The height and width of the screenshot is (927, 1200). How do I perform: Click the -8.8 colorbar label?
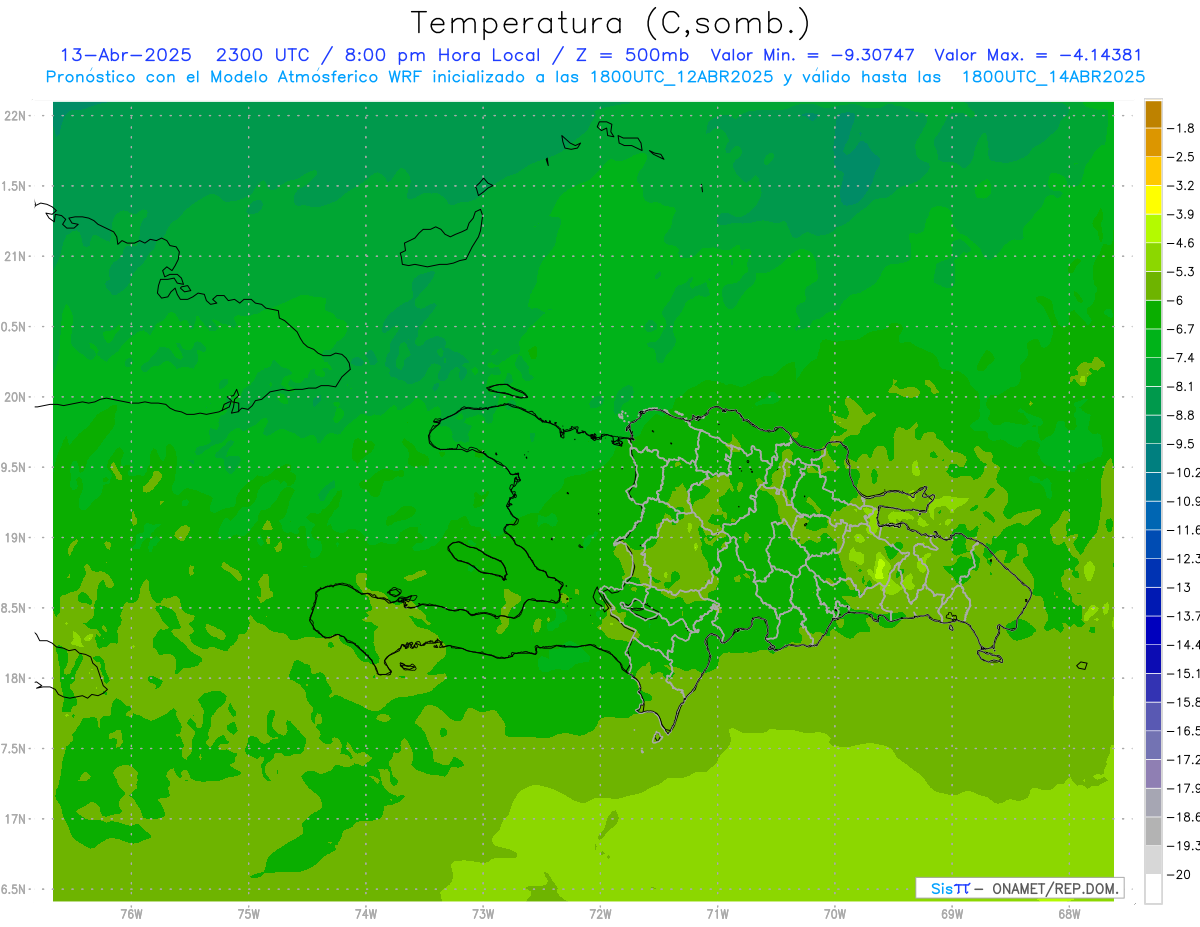pyautogui.click(x=1183, y=415)
